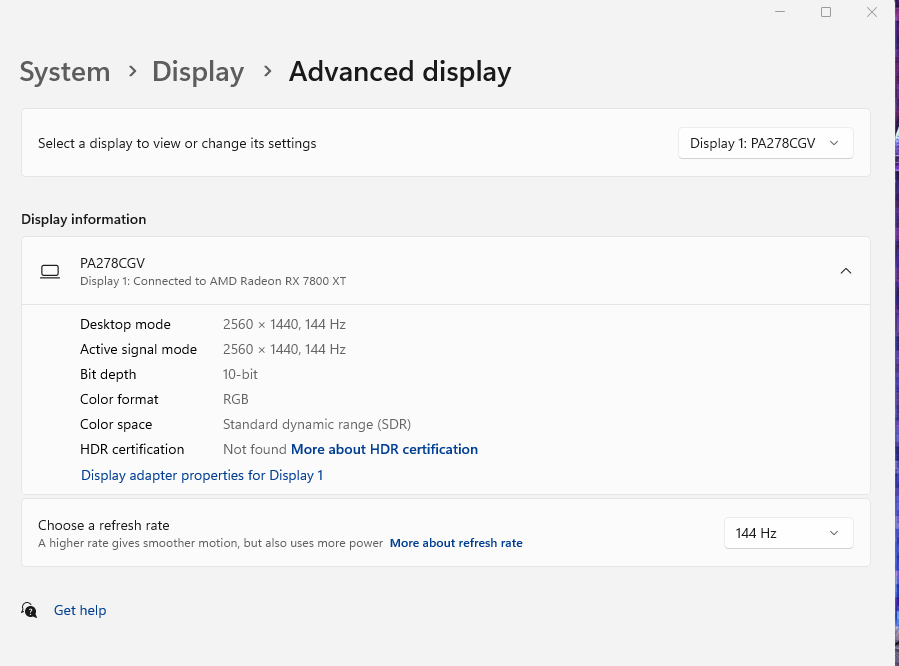Click the Get help headset icon
Image resolution: width=899 pixels, height=666 pixels.
point(30,610)
